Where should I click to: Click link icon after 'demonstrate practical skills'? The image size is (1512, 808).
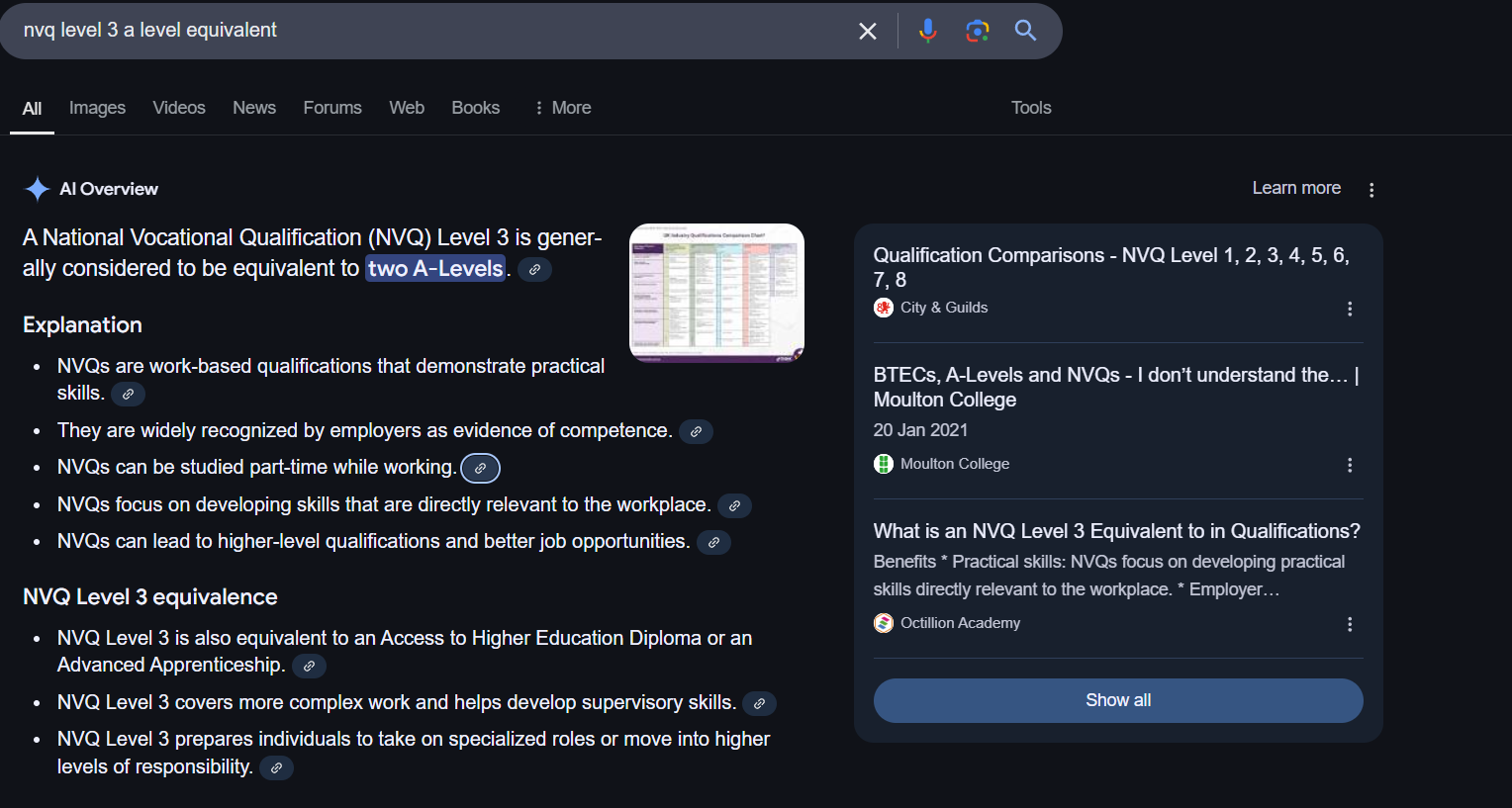pyautogui.click(x=128, y=395)
